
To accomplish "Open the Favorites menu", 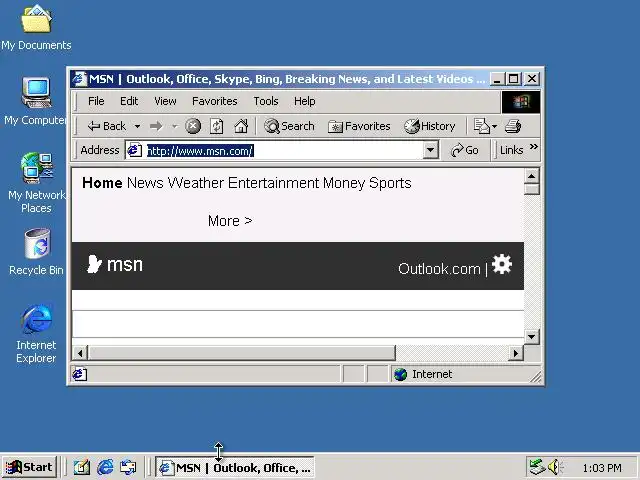I will [215, 101].
